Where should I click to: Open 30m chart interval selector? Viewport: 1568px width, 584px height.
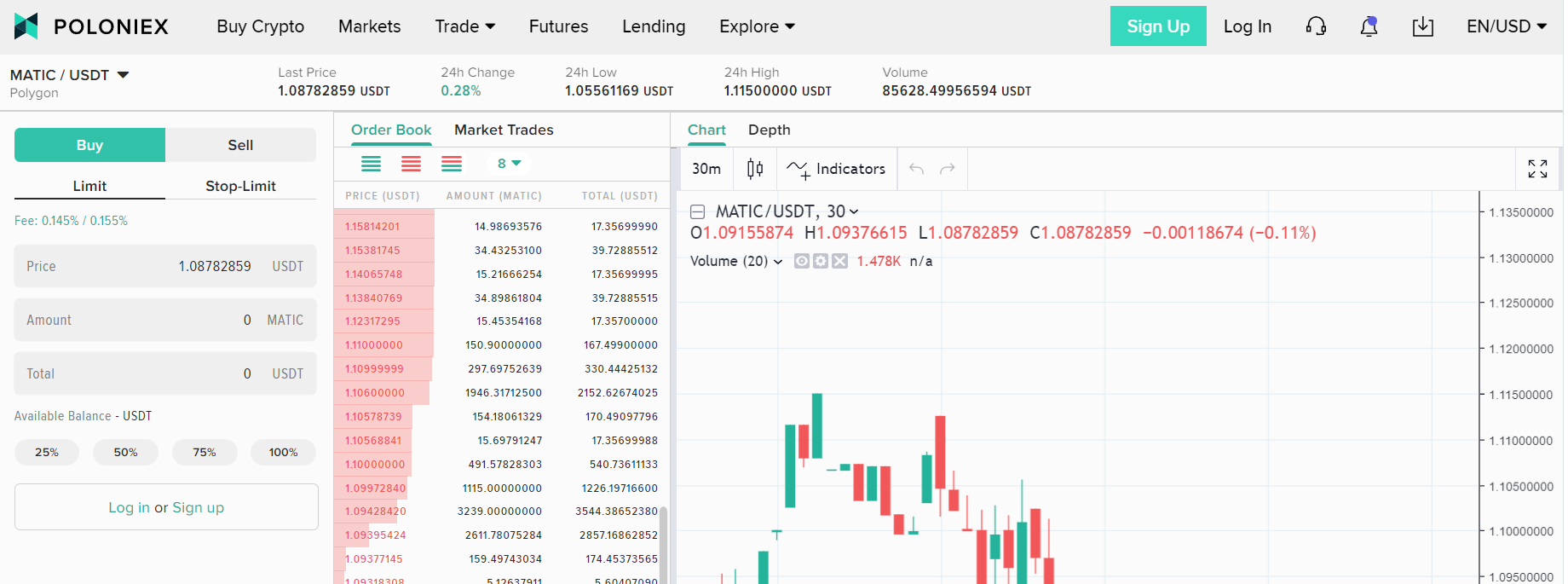click(706, 169)
